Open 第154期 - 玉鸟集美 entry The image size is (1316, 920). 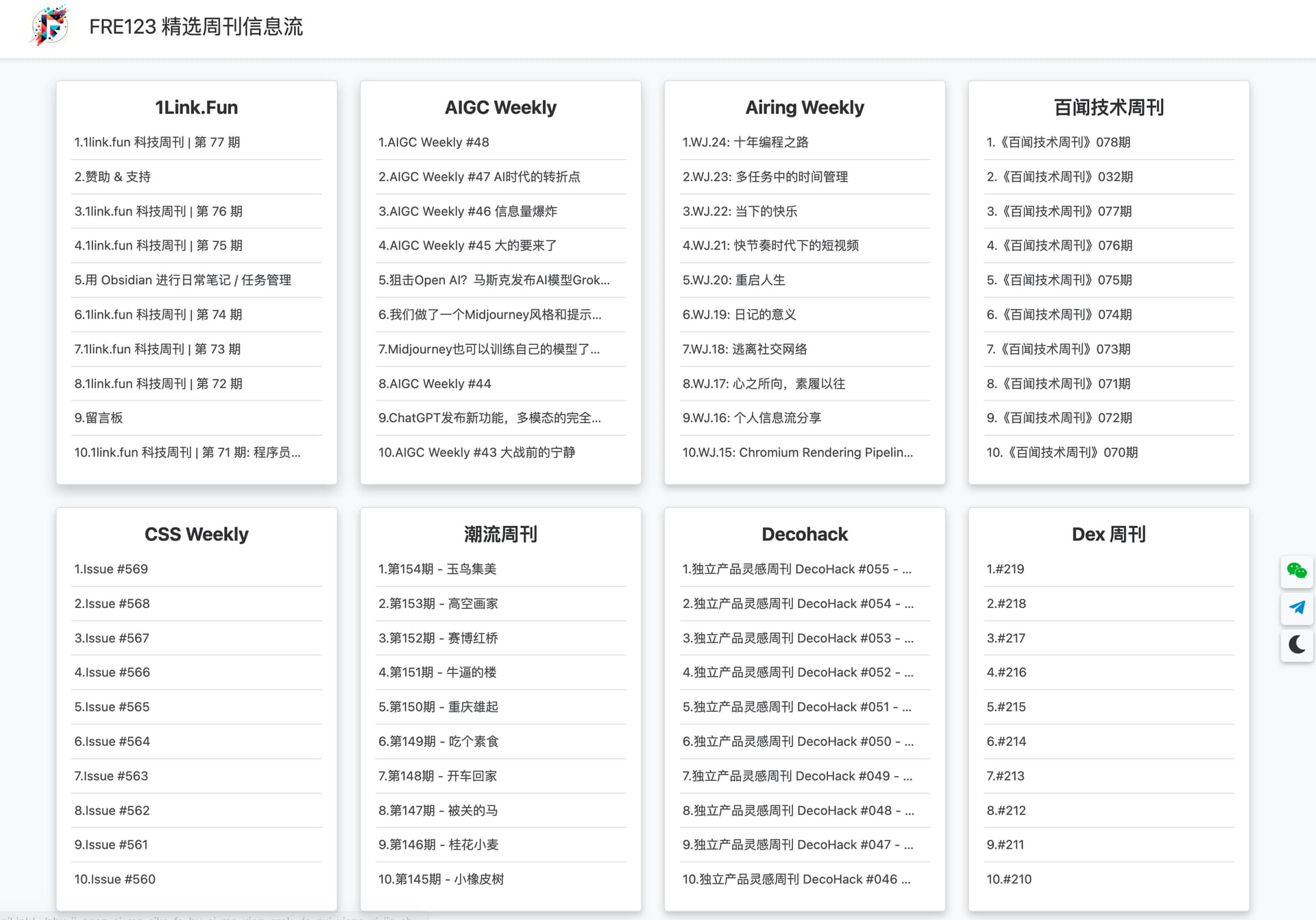click(x=437, y=569)
